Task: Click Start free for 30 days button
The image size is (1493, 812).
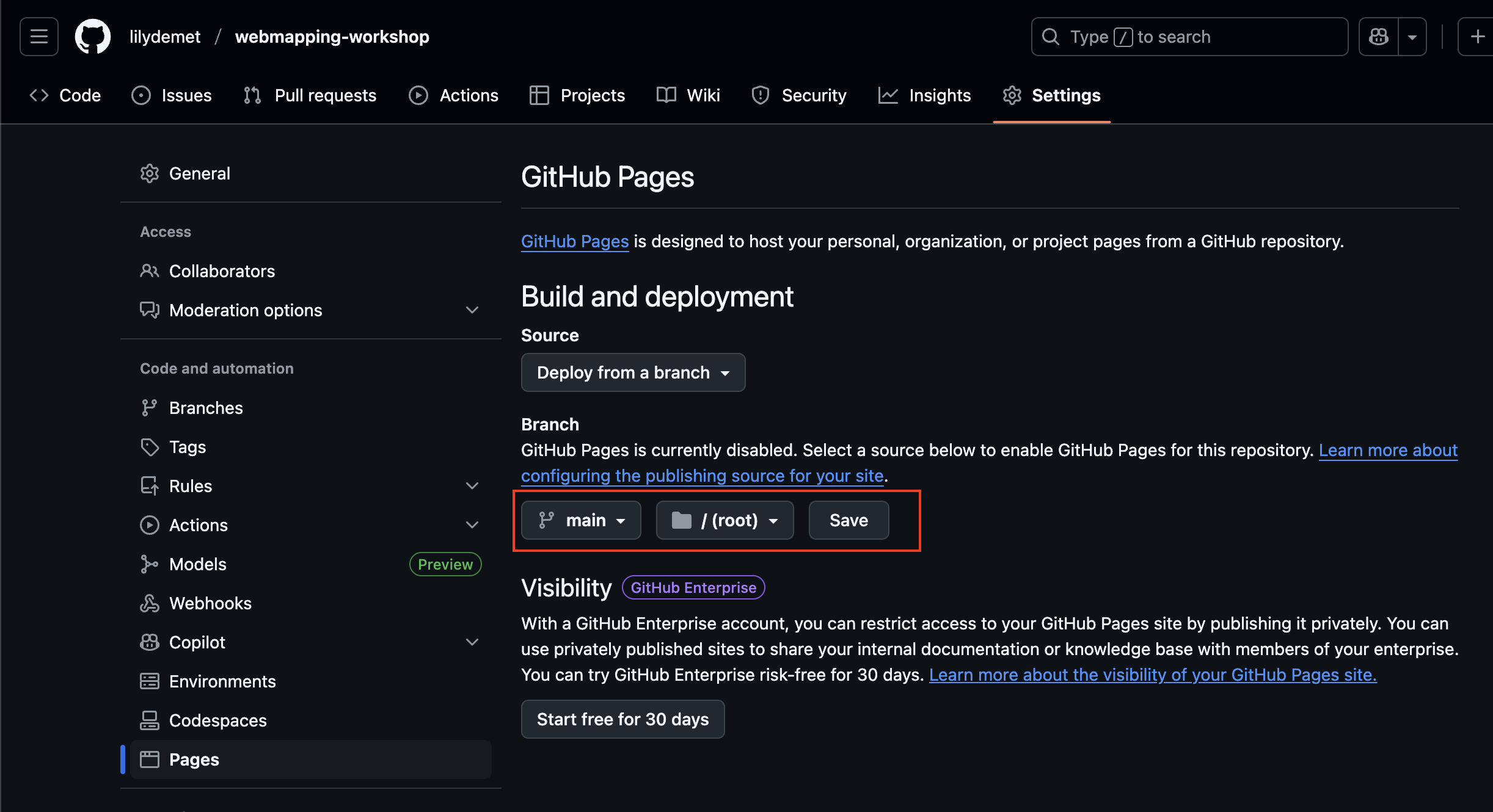Action: pyautogui.click(x=623, y=719)
